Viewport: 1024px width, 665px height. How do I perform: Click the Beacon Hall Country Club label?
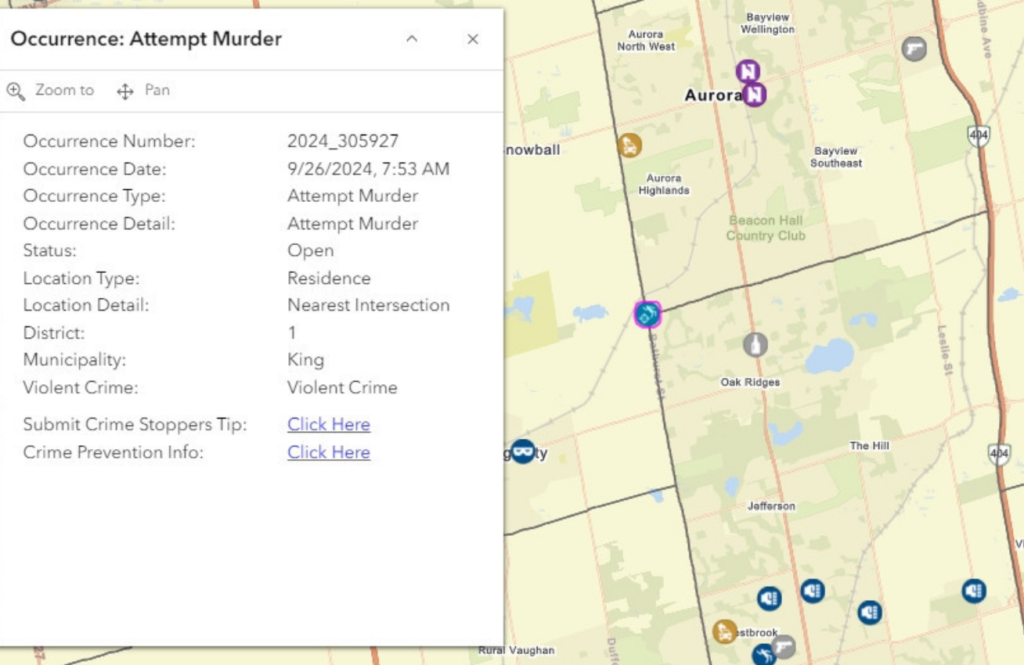click(765, 228)
